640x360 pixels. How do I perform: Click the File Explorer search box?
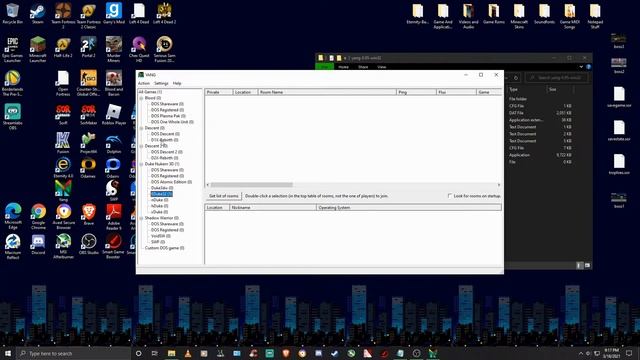point(557,78)
